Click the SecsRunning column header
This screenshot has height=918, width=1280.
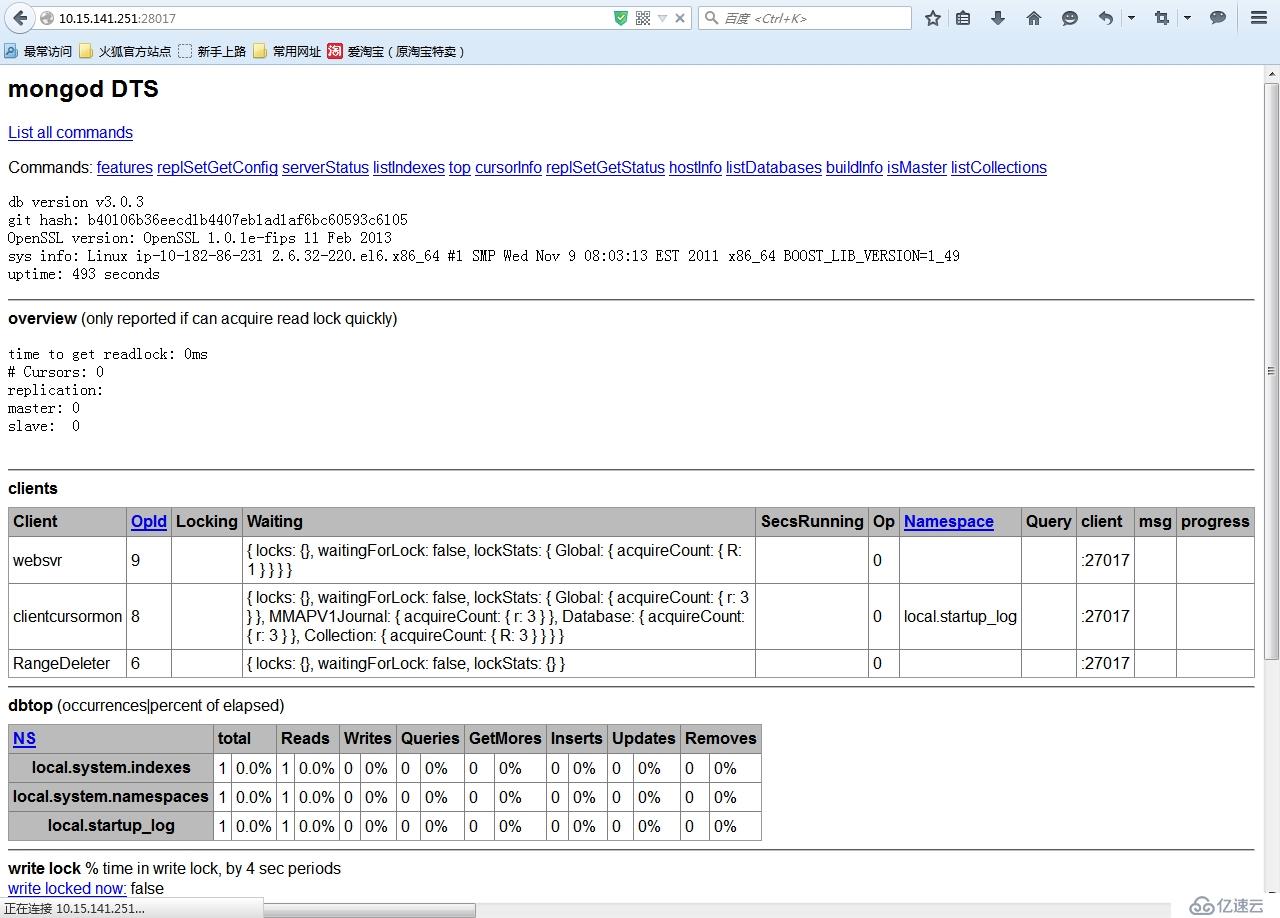[812, 521]
